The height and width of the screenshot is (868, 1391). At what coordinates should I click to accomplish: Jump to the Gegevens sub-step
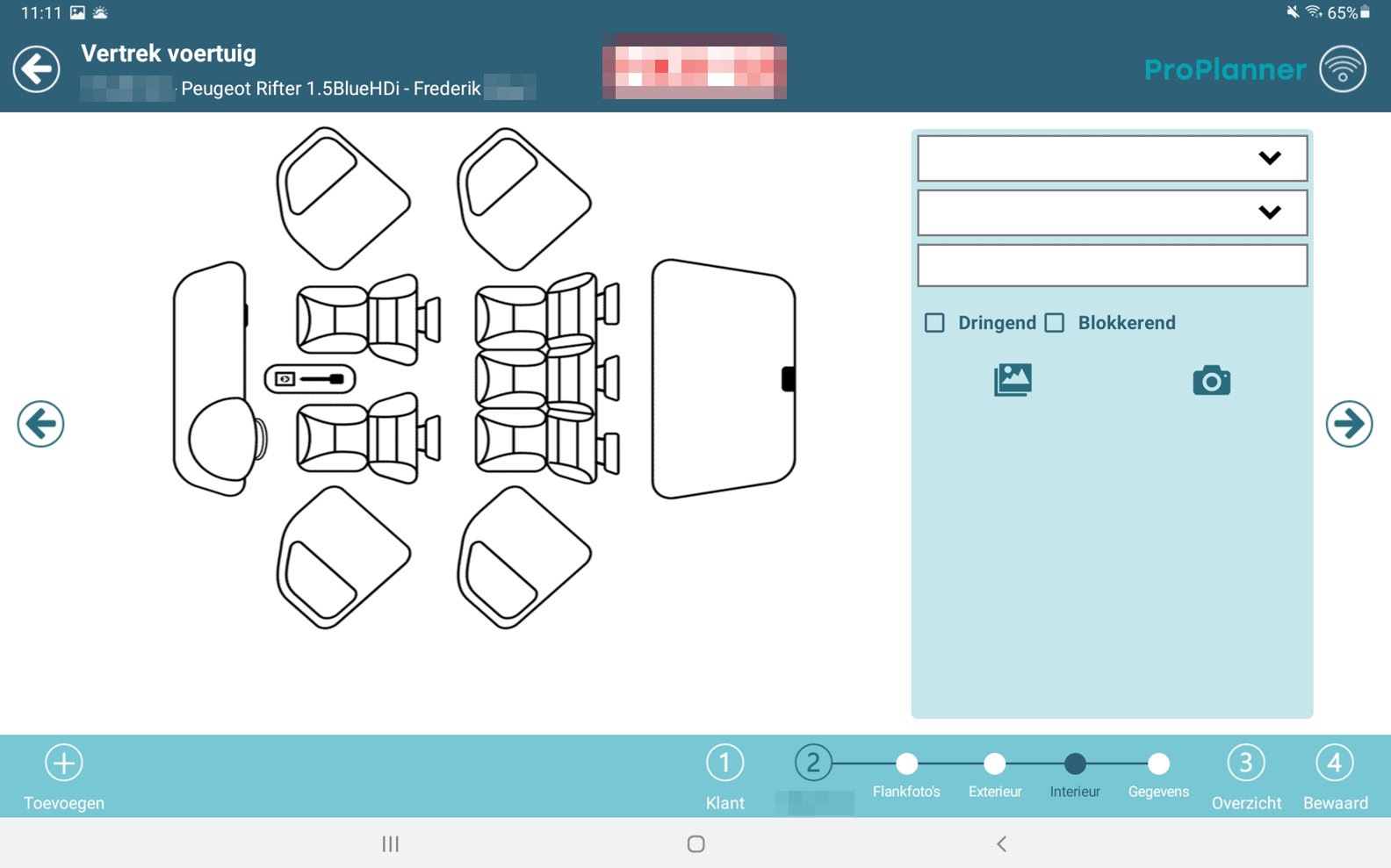(1158, 776)
